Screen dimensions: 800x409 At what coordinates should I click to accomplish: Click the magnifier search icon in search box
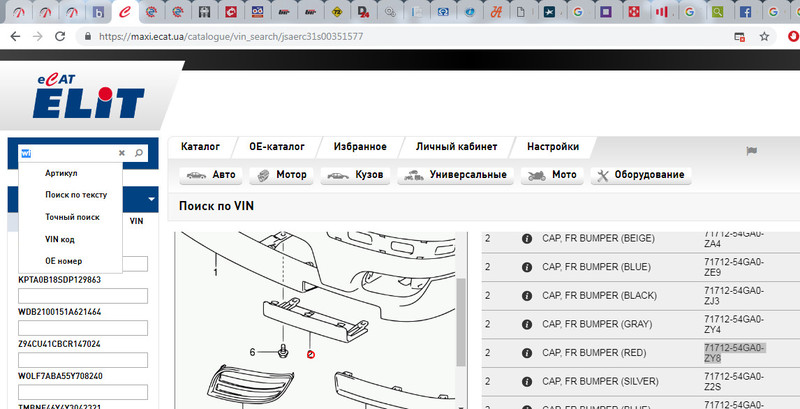[x=139, y=153]
